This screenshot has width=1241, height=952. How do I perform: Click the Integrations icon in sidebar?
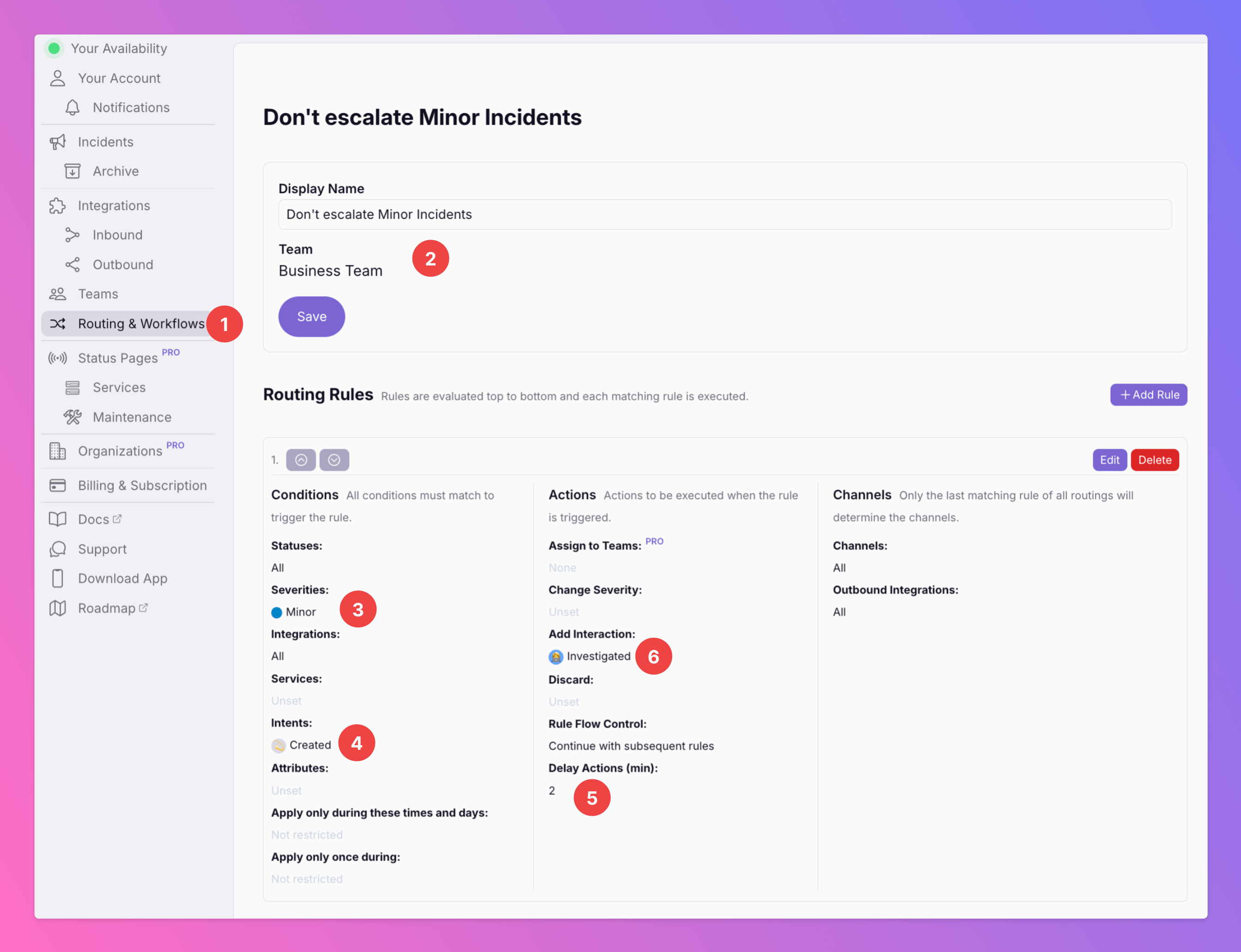tap(57, 205)
